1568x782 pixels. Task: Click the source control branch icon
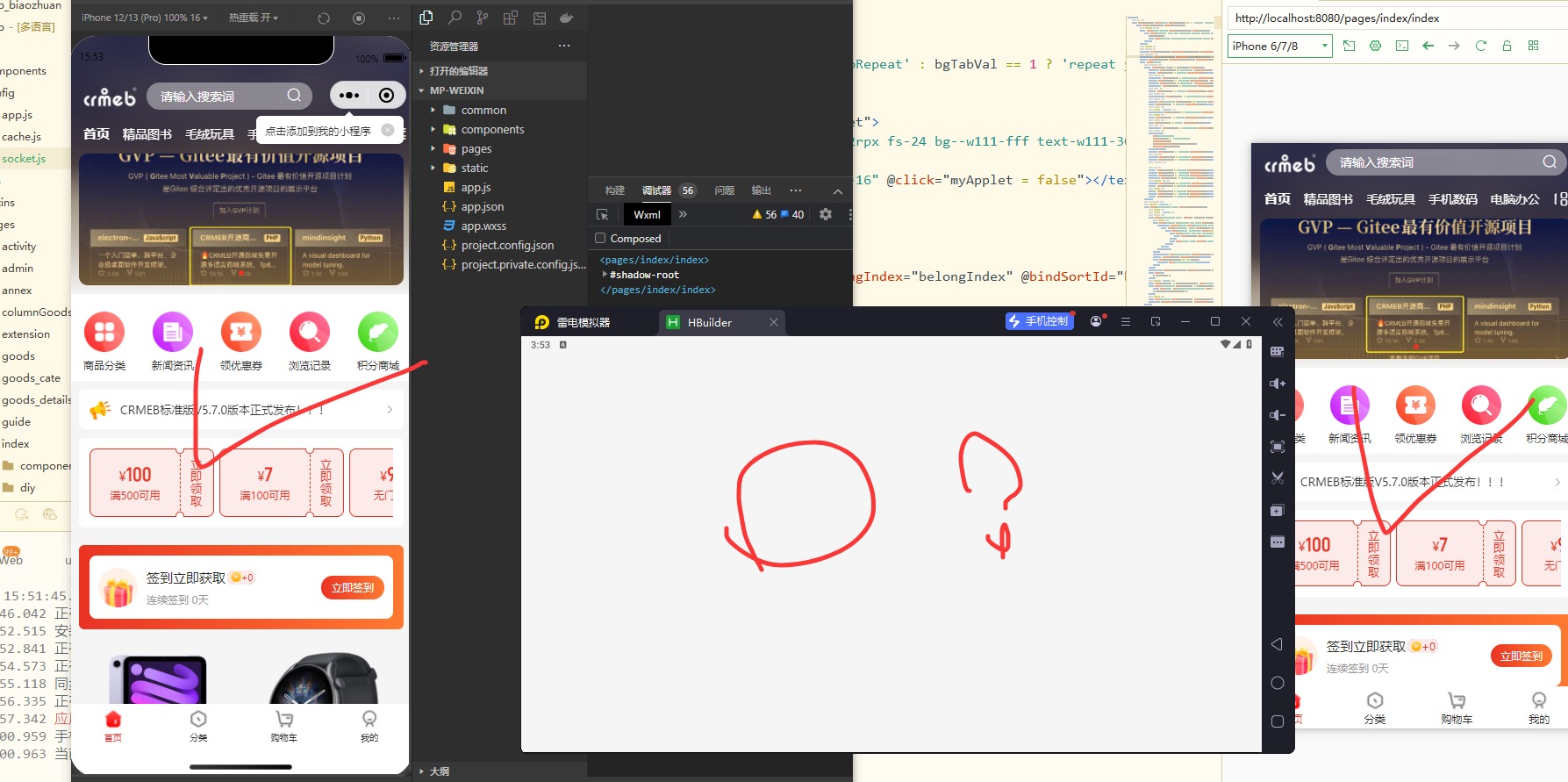click(x=483, y=18)
